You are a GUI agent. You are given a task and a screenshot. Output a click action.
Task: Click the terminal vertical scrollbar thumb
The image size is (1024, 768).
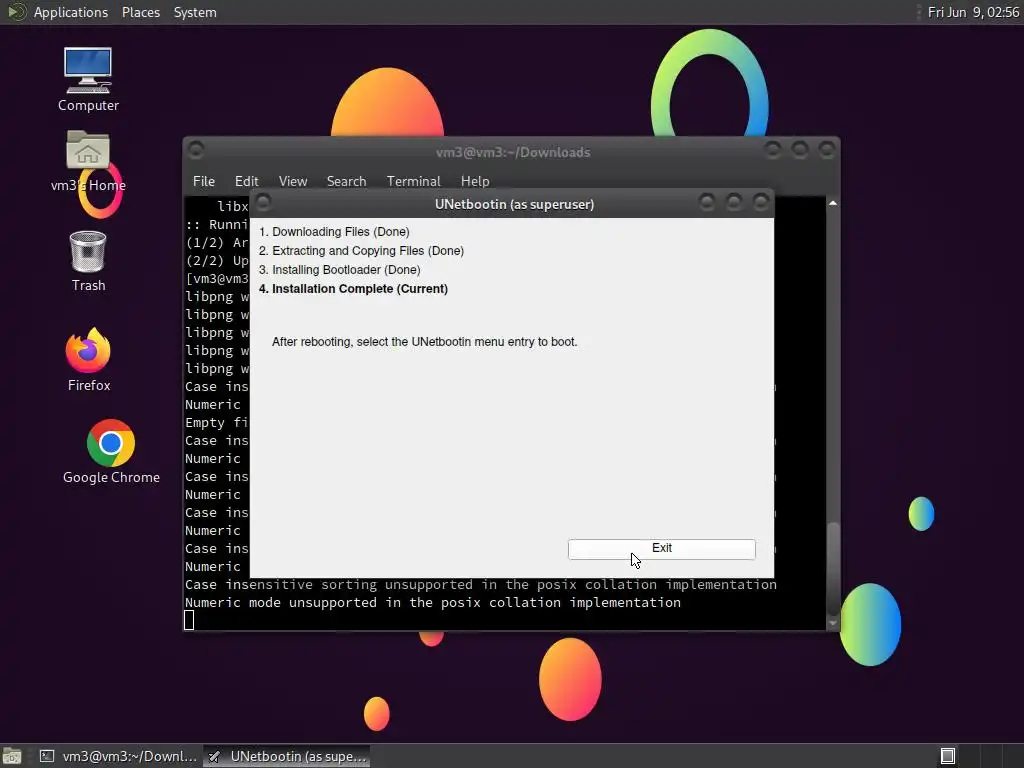pos(833,568)
